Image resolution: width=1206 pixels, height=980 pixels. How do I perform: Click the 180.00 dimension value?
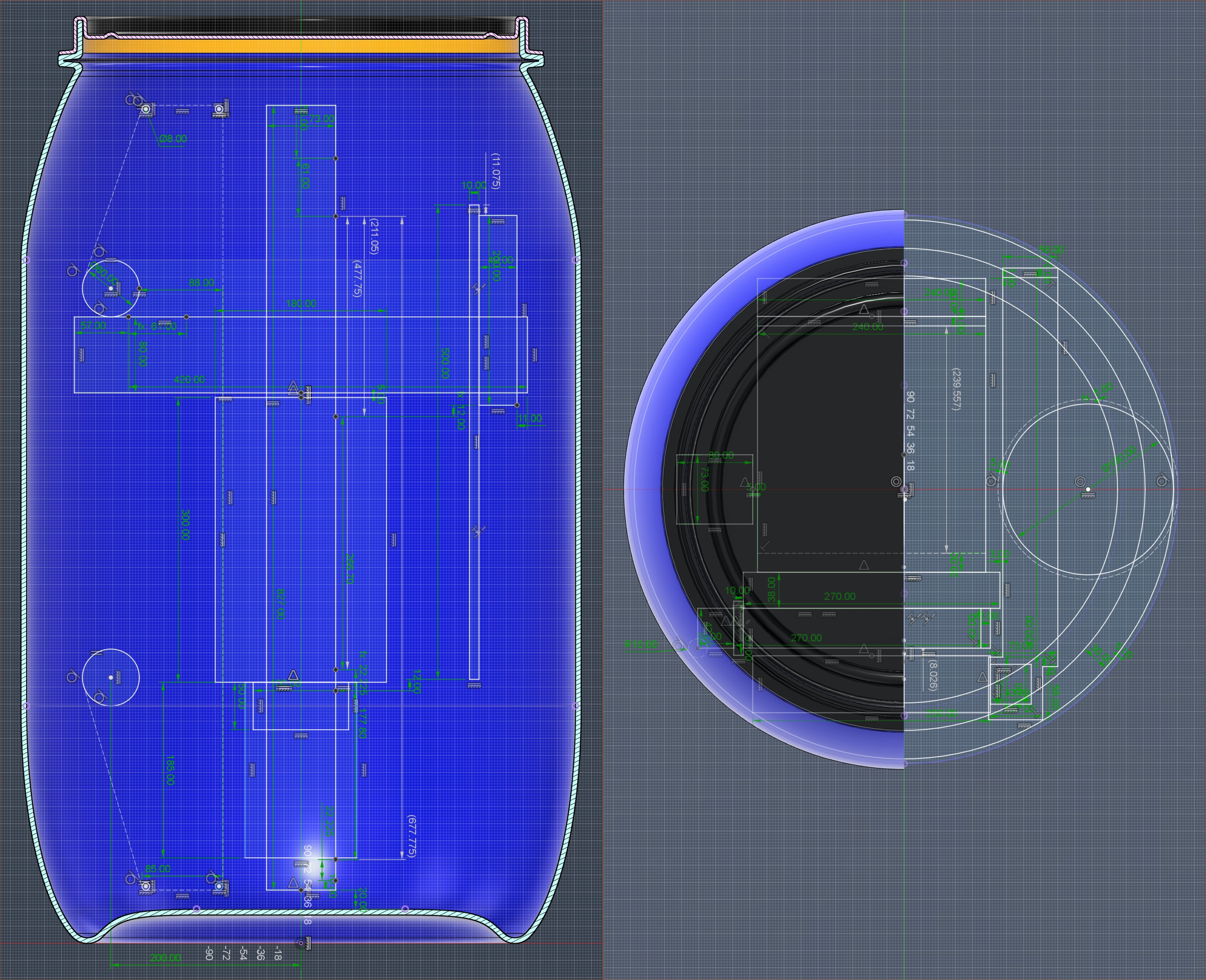(x=301, y=303)
